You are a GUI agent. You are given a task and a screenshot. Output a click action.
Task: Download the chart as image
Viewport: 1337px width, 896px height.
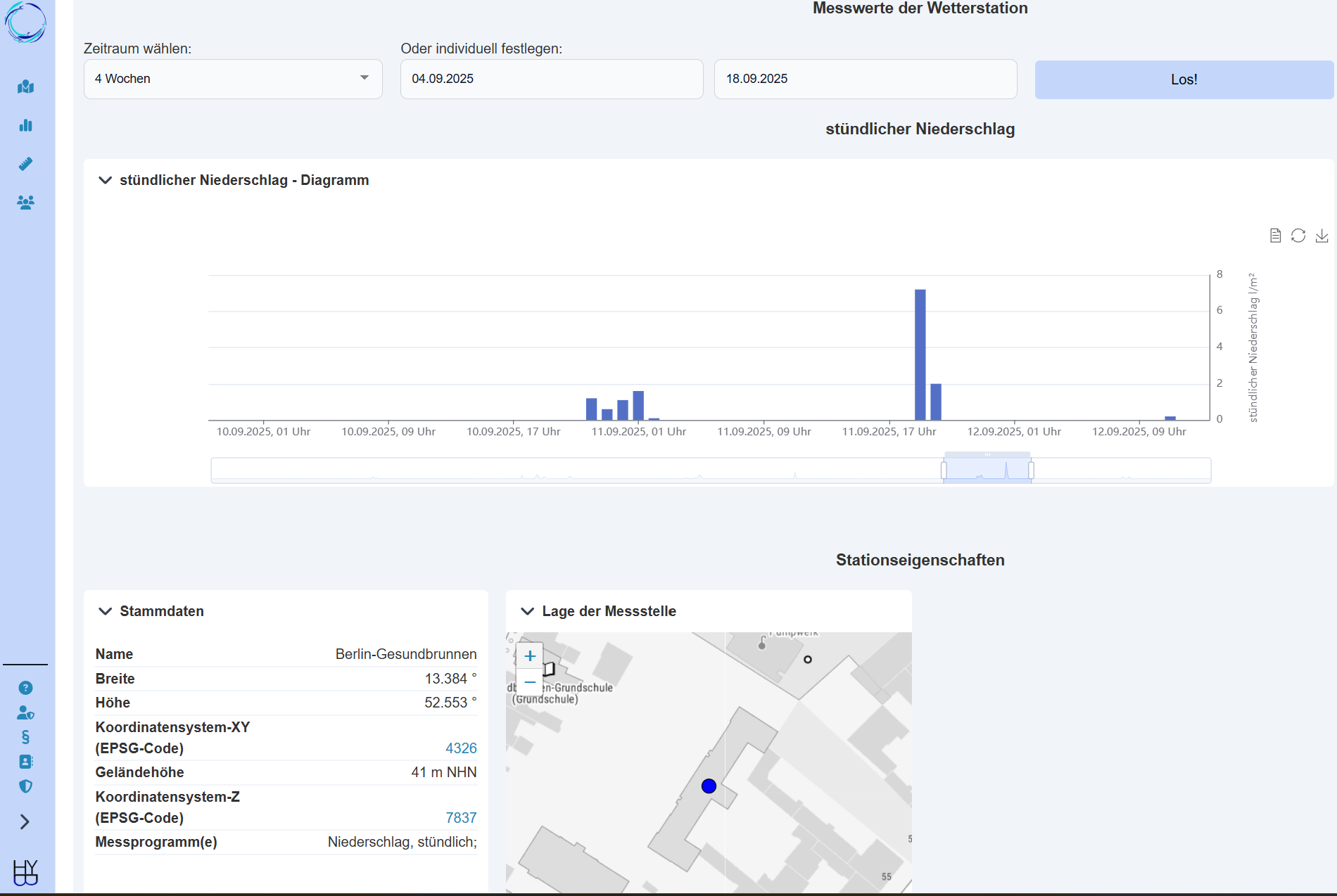click(1322, 236)
